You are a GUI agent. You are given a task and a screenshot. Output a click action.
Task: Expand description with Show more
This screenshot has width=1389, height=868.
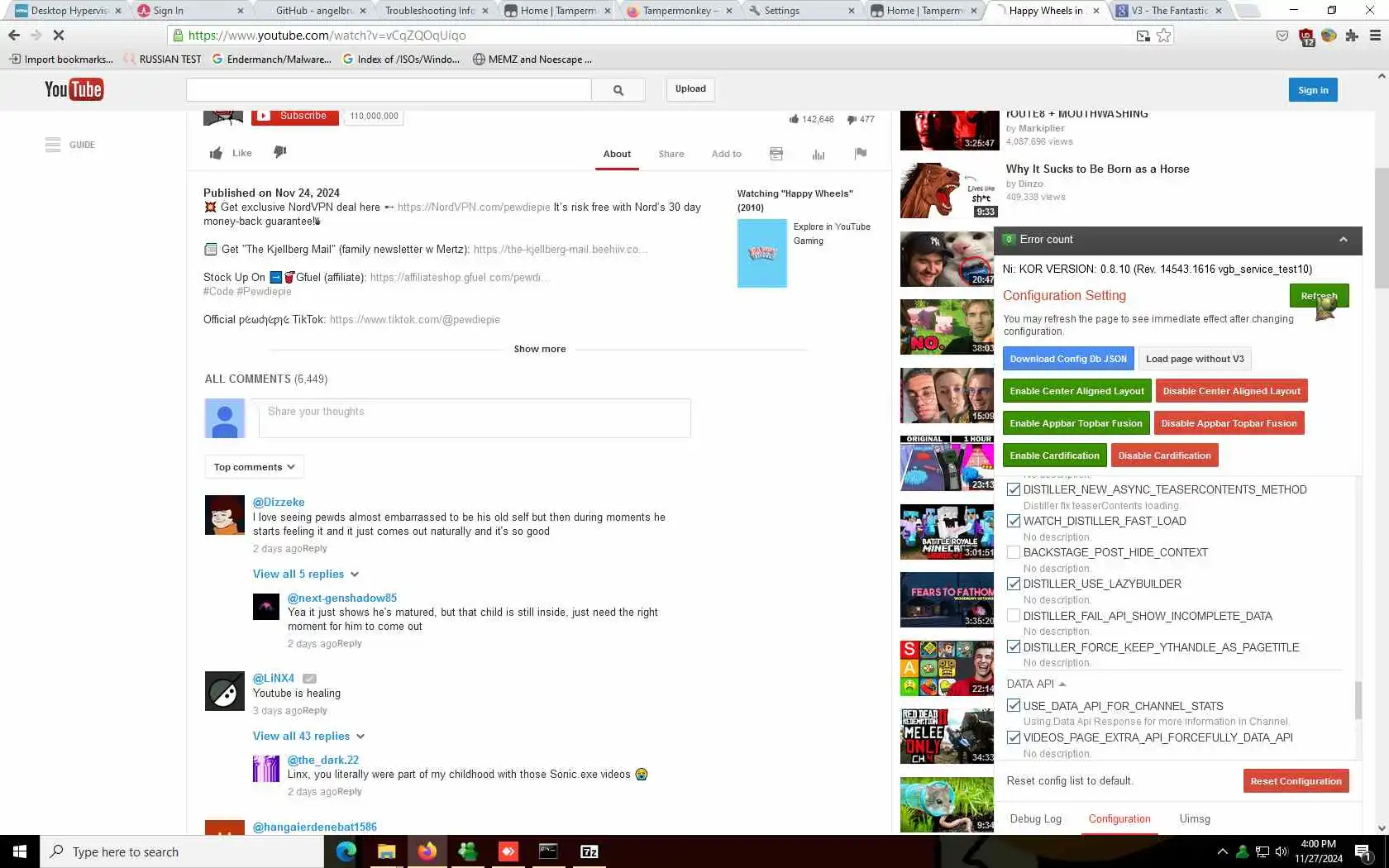(540, 350)
